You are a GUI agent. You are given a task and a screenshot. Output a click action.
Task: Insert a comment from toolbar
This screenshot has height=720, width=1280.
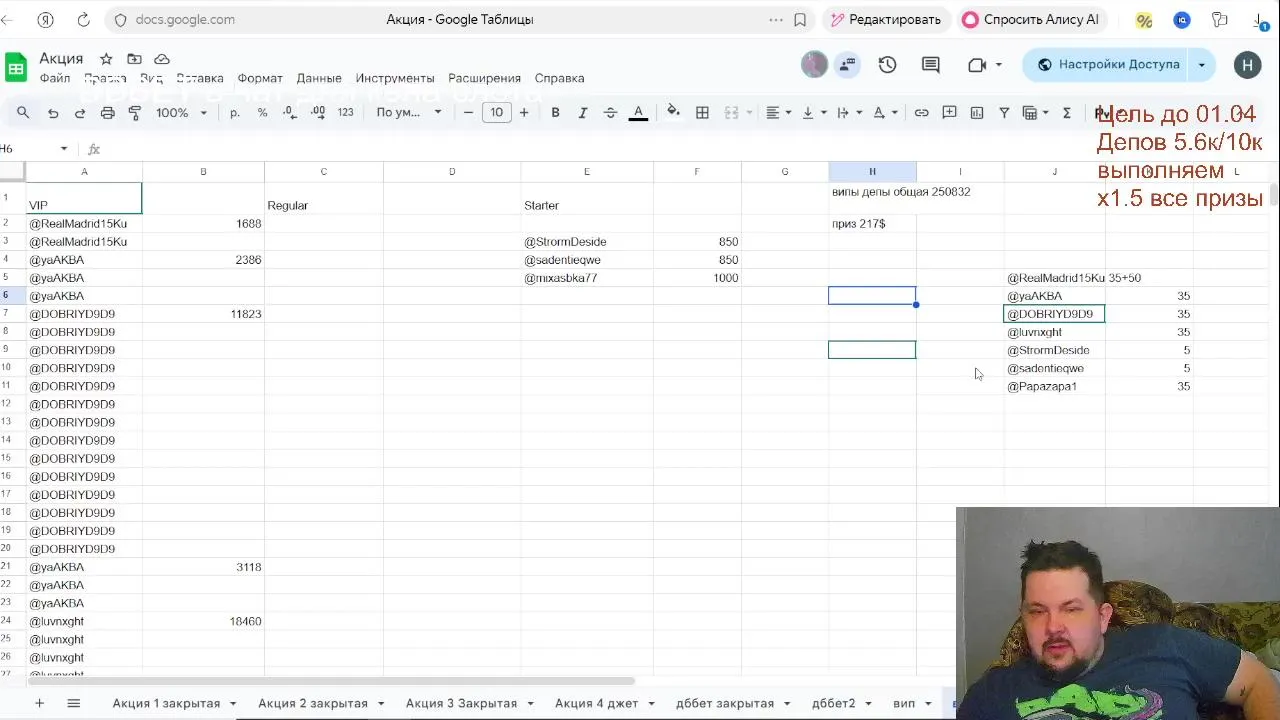pos(949,113)
